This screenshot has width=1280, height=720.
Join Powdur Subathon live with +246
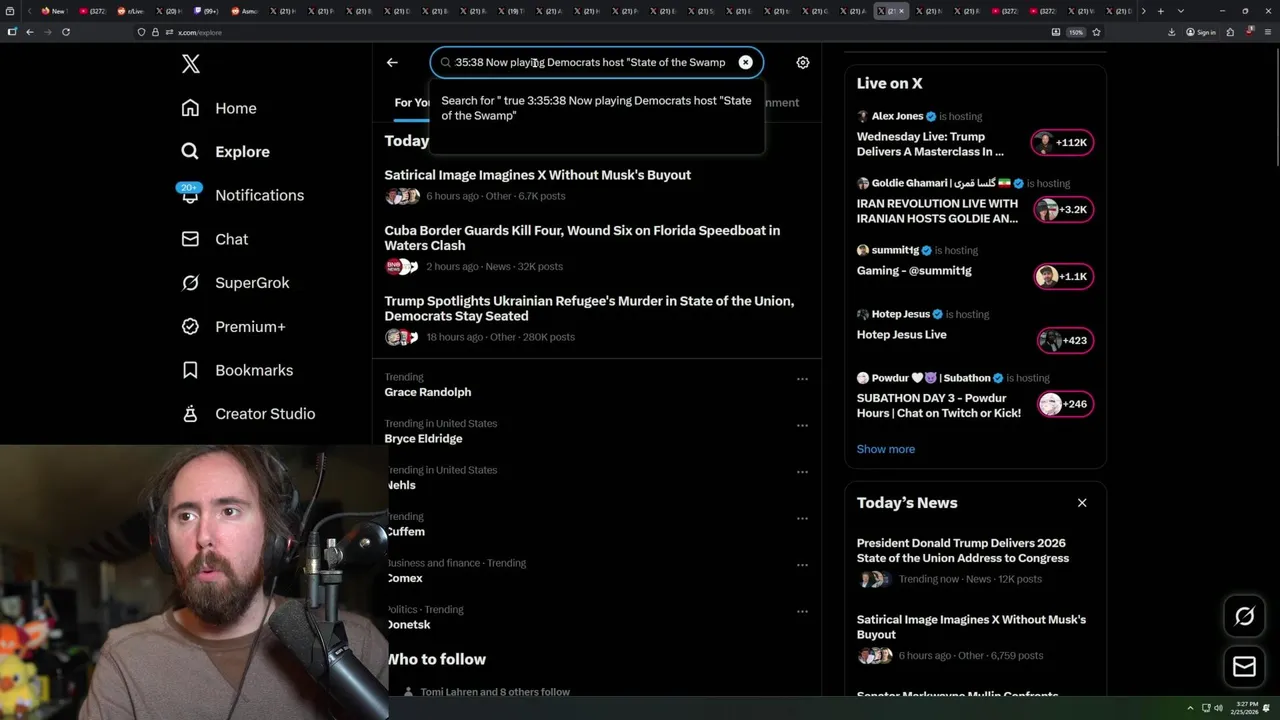pyautogui.click(x=1064, y=404)
